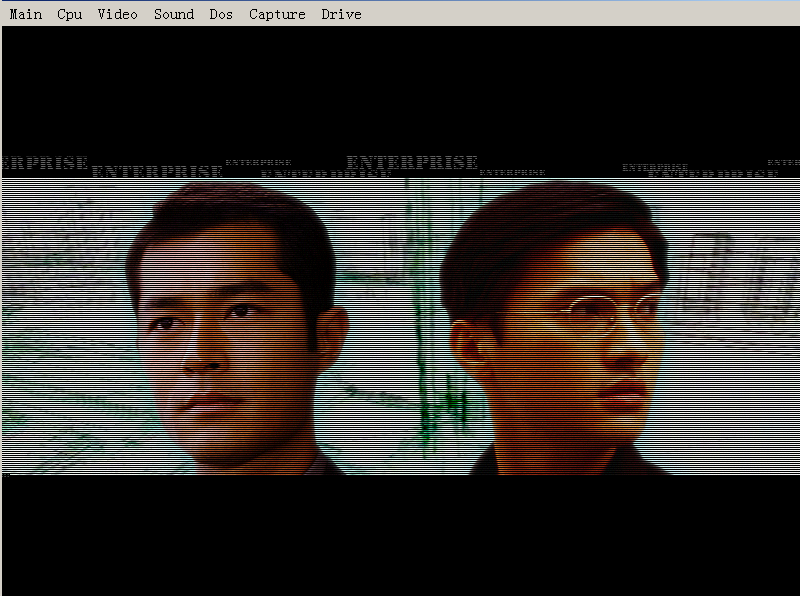Open the Video menu
The height and width of the screenshot is (596, 800).
[117, 14]
